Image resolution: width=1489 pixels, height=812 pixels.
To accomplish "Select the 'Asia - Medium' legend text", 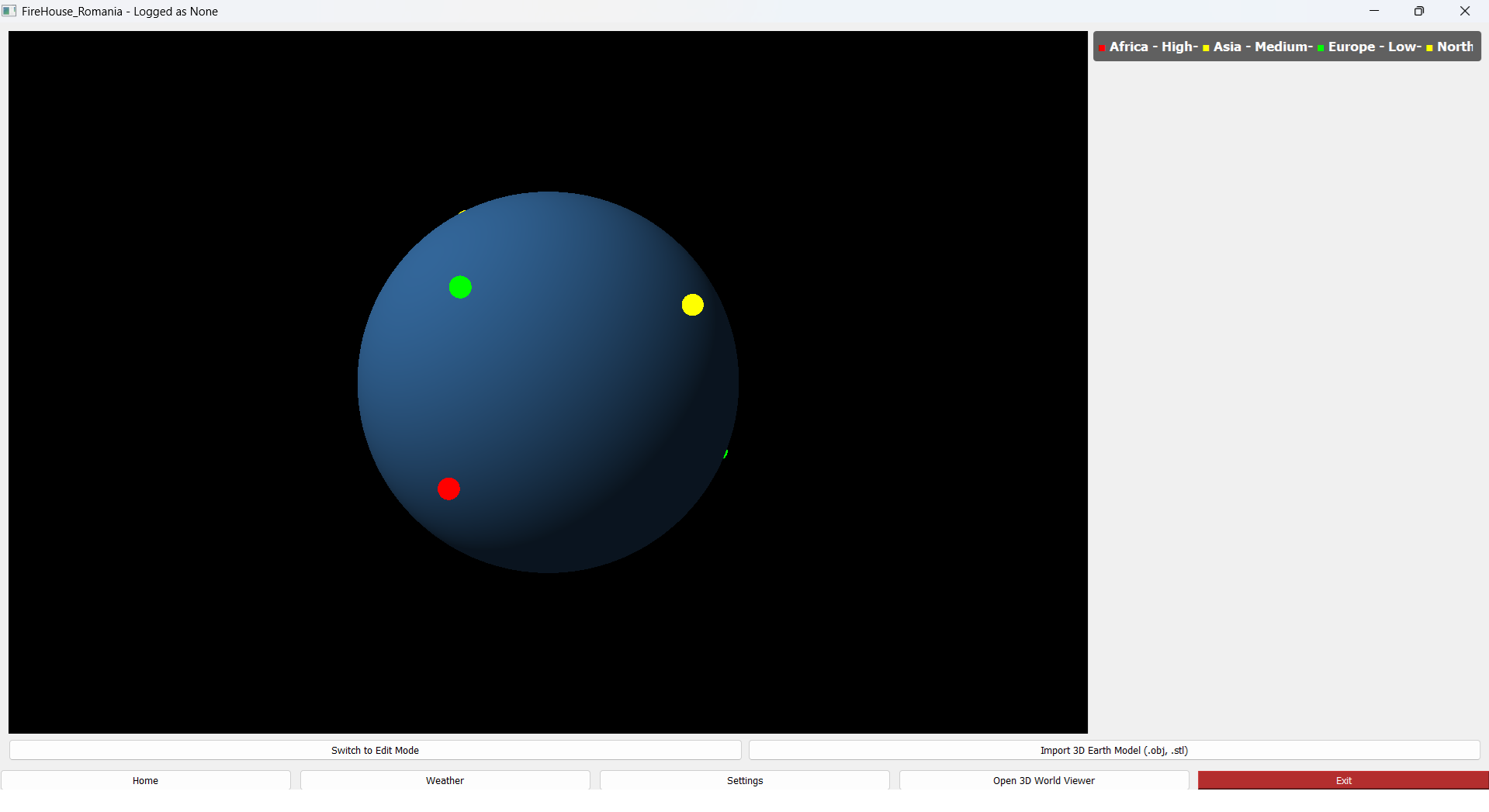I will 1262,47.
